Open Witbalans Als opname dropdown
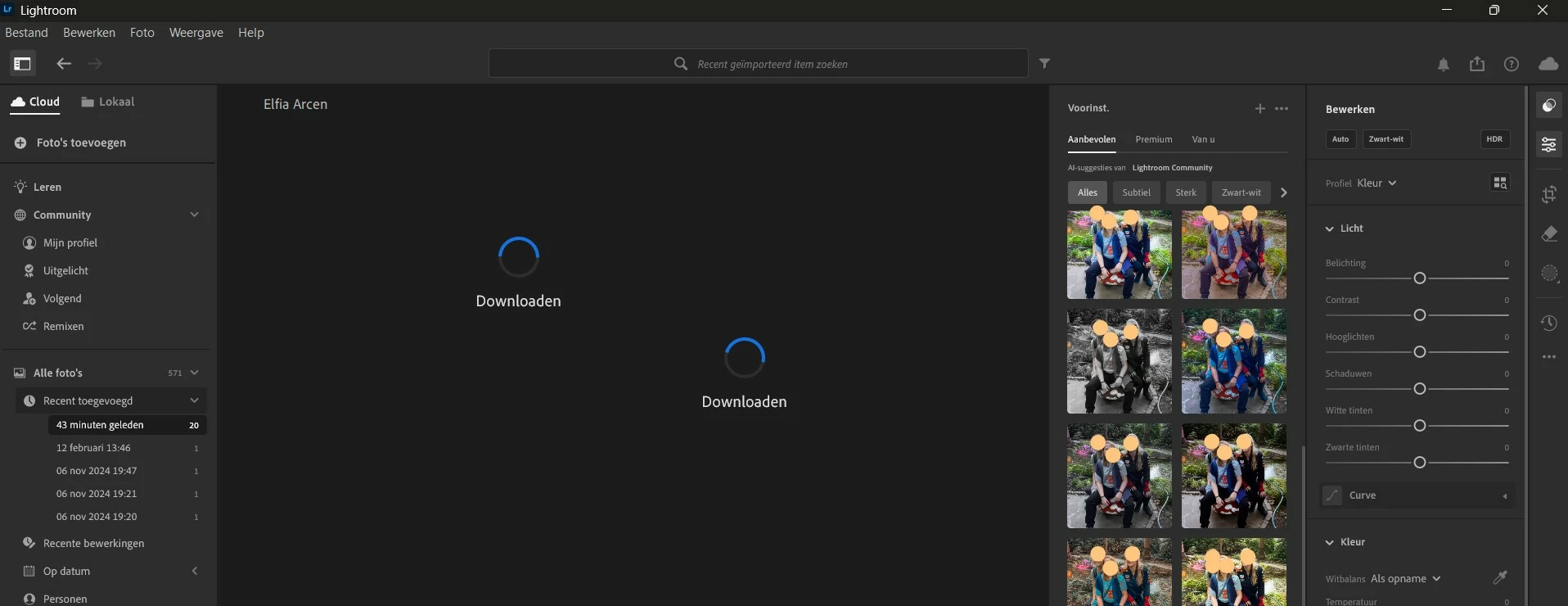 [1405, 578]
